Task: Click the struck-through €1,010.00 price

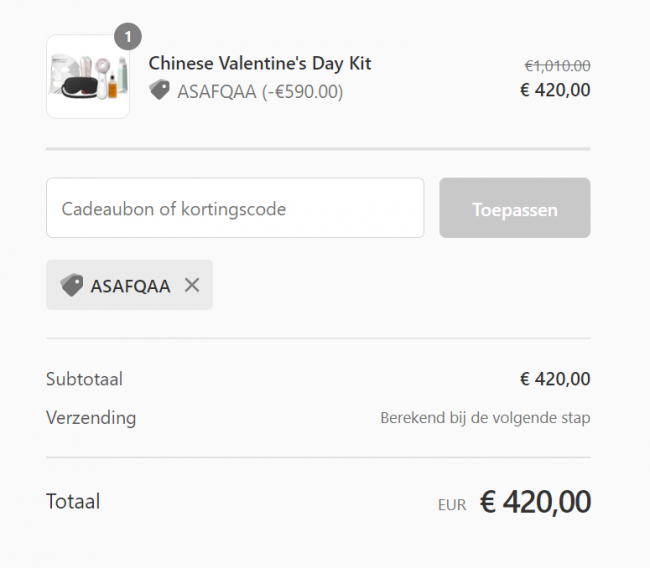Action: [557, 66]
